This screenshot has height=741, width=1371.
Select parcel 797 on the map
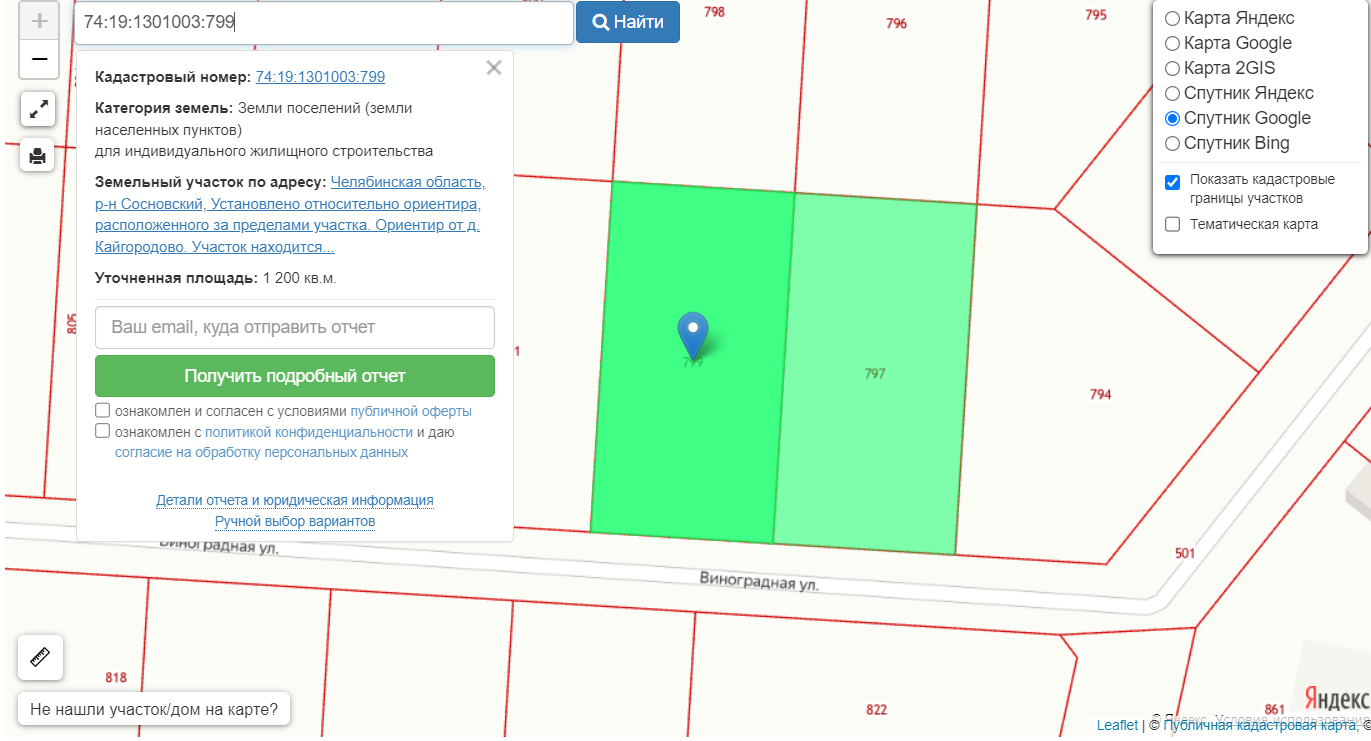875,373
